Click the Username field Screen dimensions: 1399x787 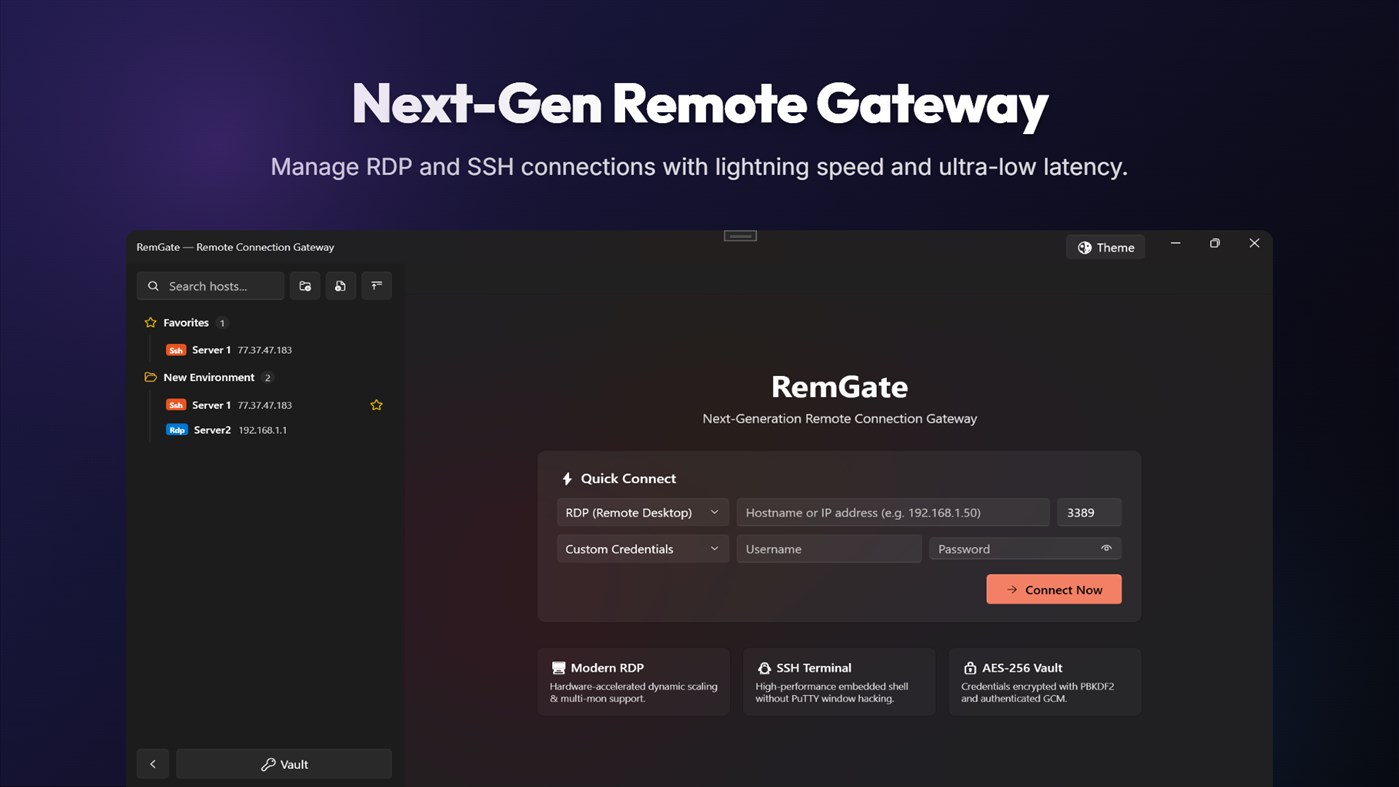(x=829, y=549)
